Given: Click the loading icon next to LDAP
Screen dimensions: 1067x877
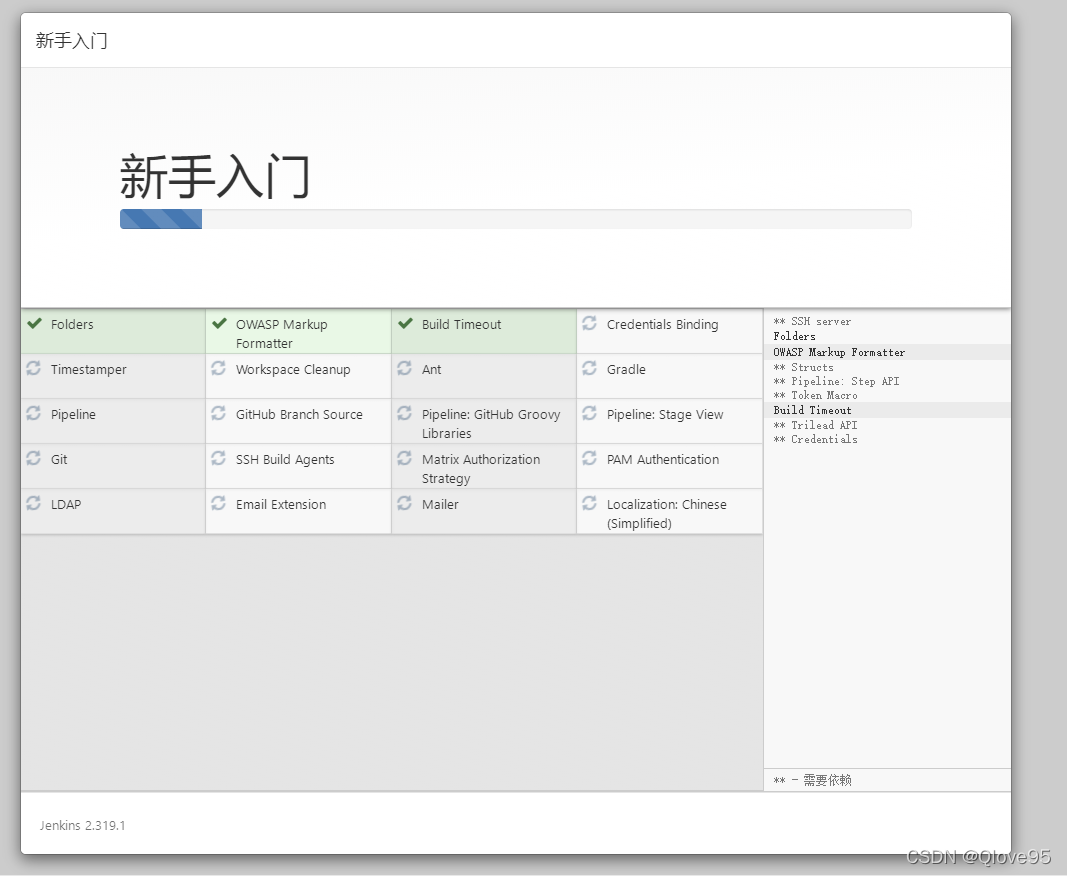Looking at the screenshot, I should point(33,504).
